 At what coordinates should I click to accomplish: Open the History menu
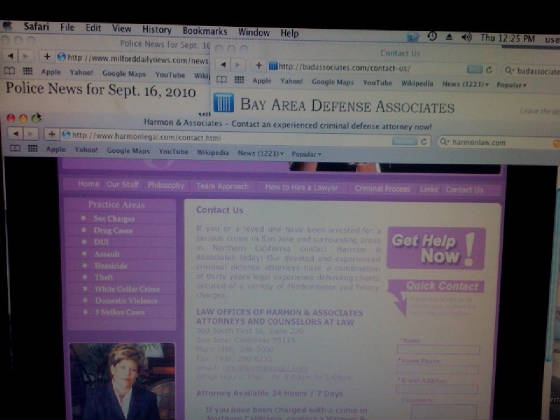click(x=157, y=29)
